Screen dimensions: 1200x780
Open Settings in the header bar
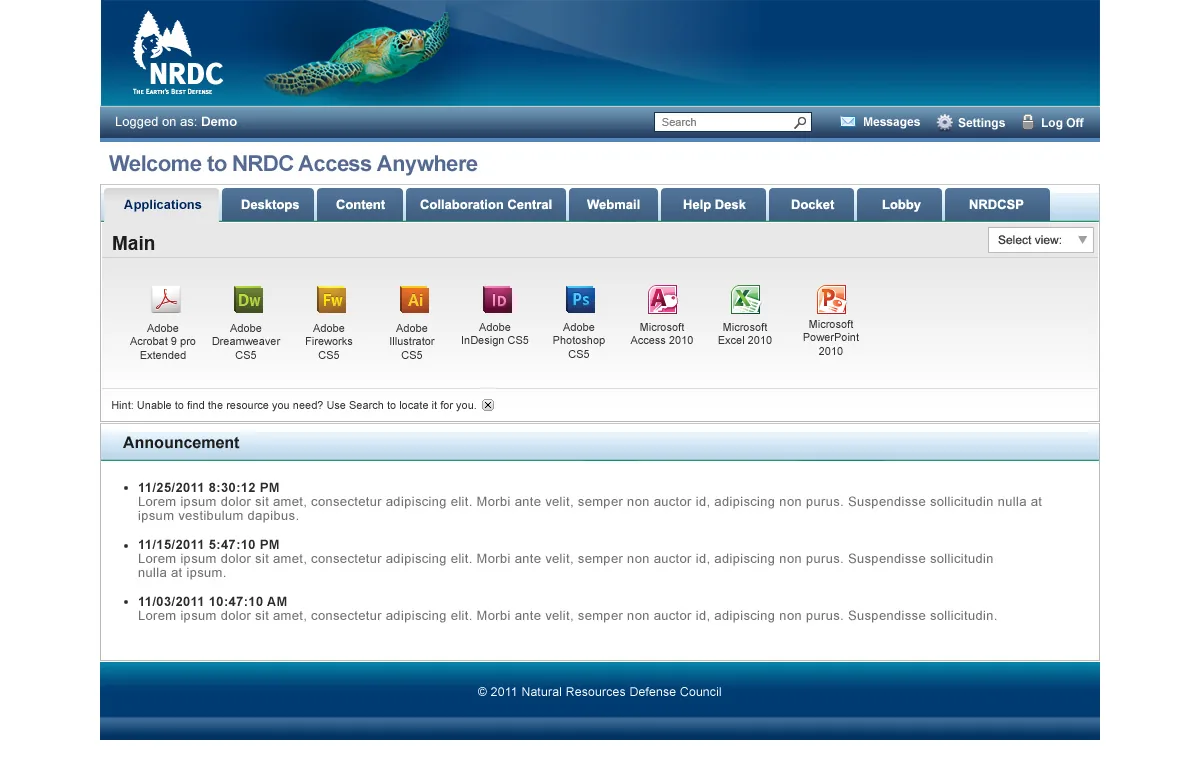click(971, 122)
